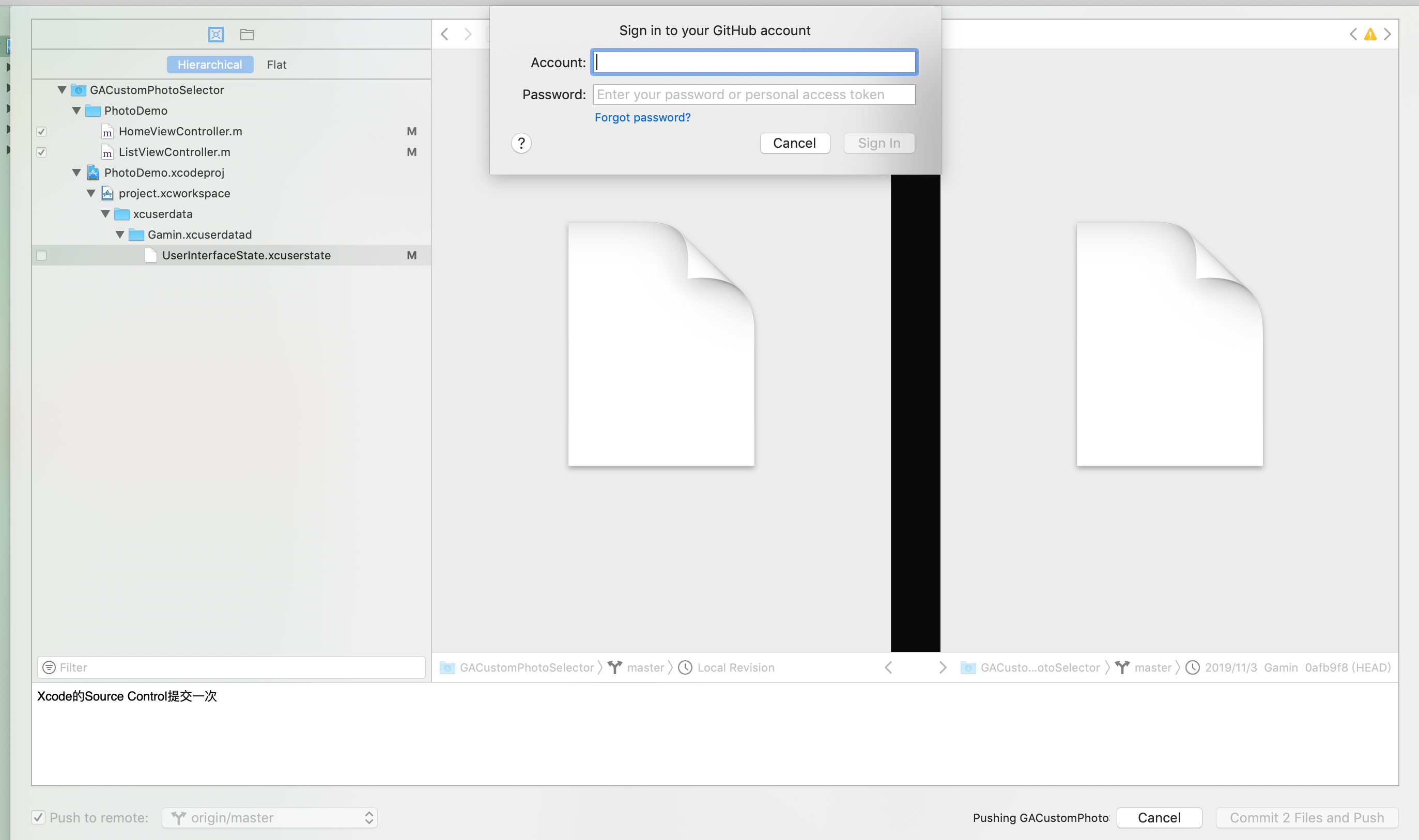1419x840 pixels.
Task: Uncheck the HomeViewController.m checkbox
Action: point(41,131)
